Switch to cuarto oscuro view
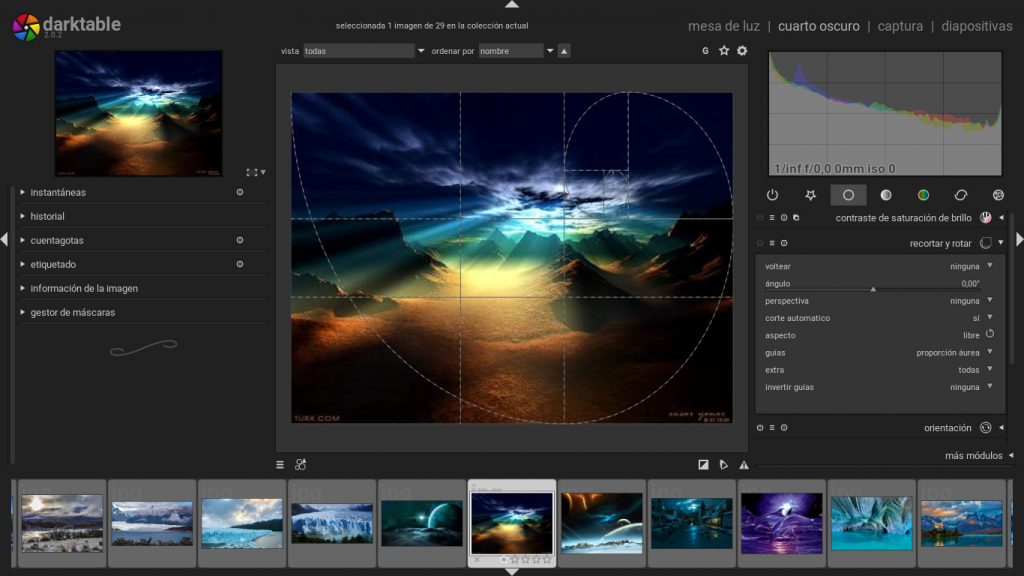The width and height of the screenshot is (1024, 576). [x=818, y=26]
